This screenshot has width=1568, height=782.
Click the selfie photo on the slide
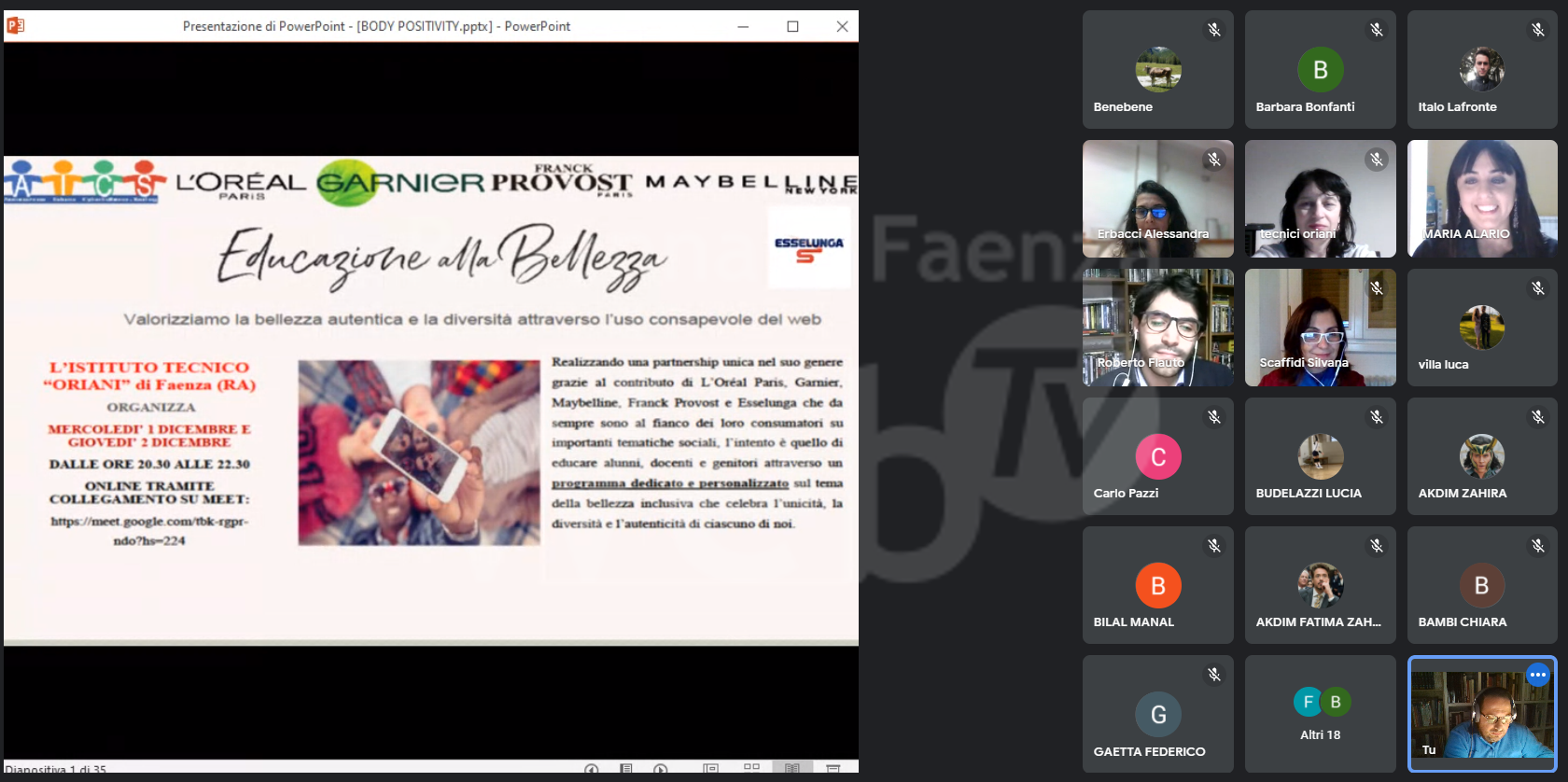[418, 453]
